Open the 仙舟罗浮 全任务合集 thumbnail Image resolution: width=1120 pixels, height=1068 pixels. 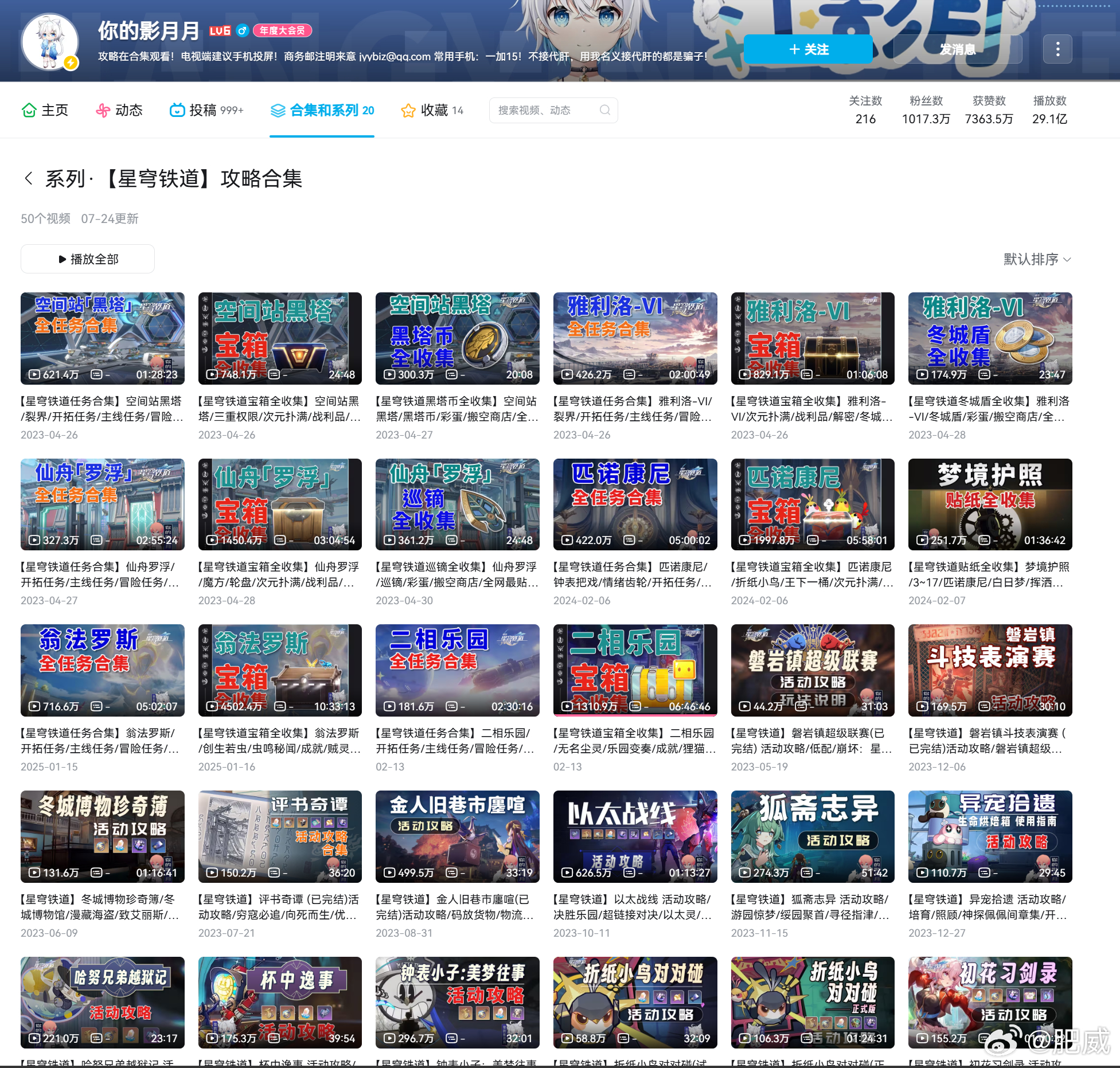point(103,504)
